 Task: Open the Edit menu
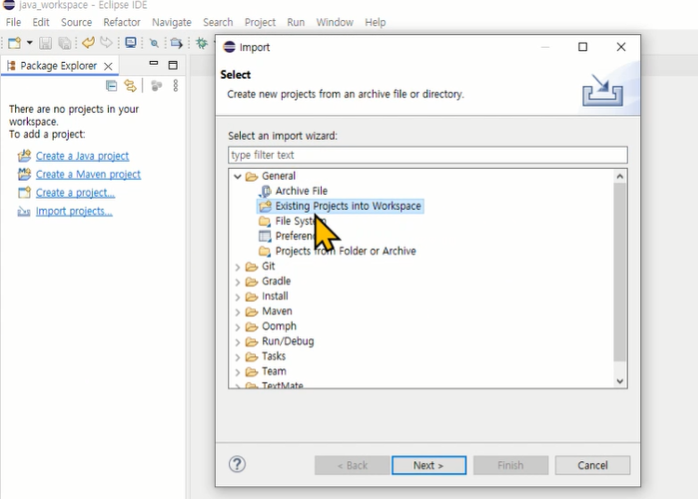[x=41, y=22]
